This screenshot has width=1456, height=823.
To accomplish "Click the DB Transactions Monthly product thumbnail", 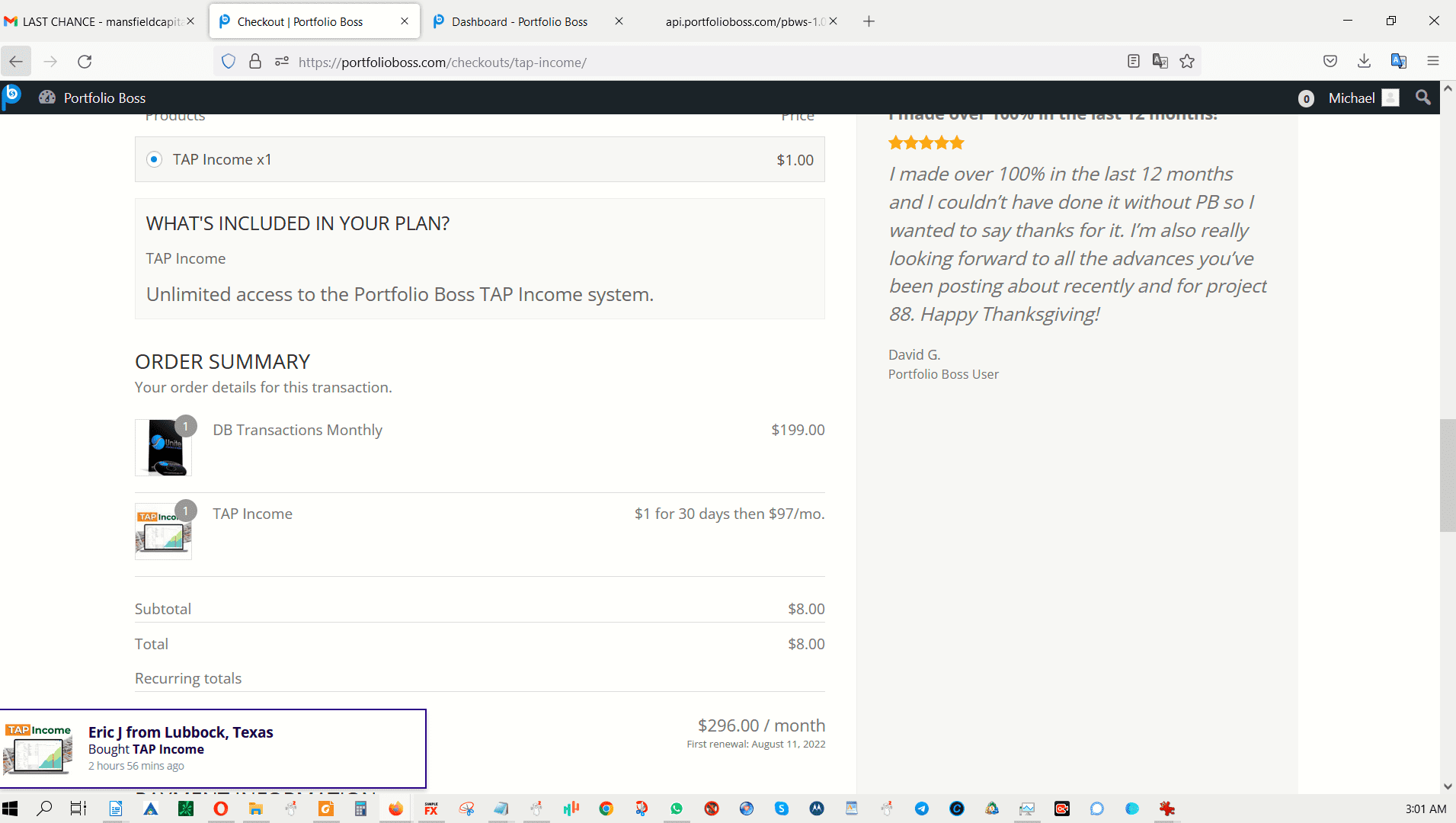I will pyautogui.click(x=164, y=447).
